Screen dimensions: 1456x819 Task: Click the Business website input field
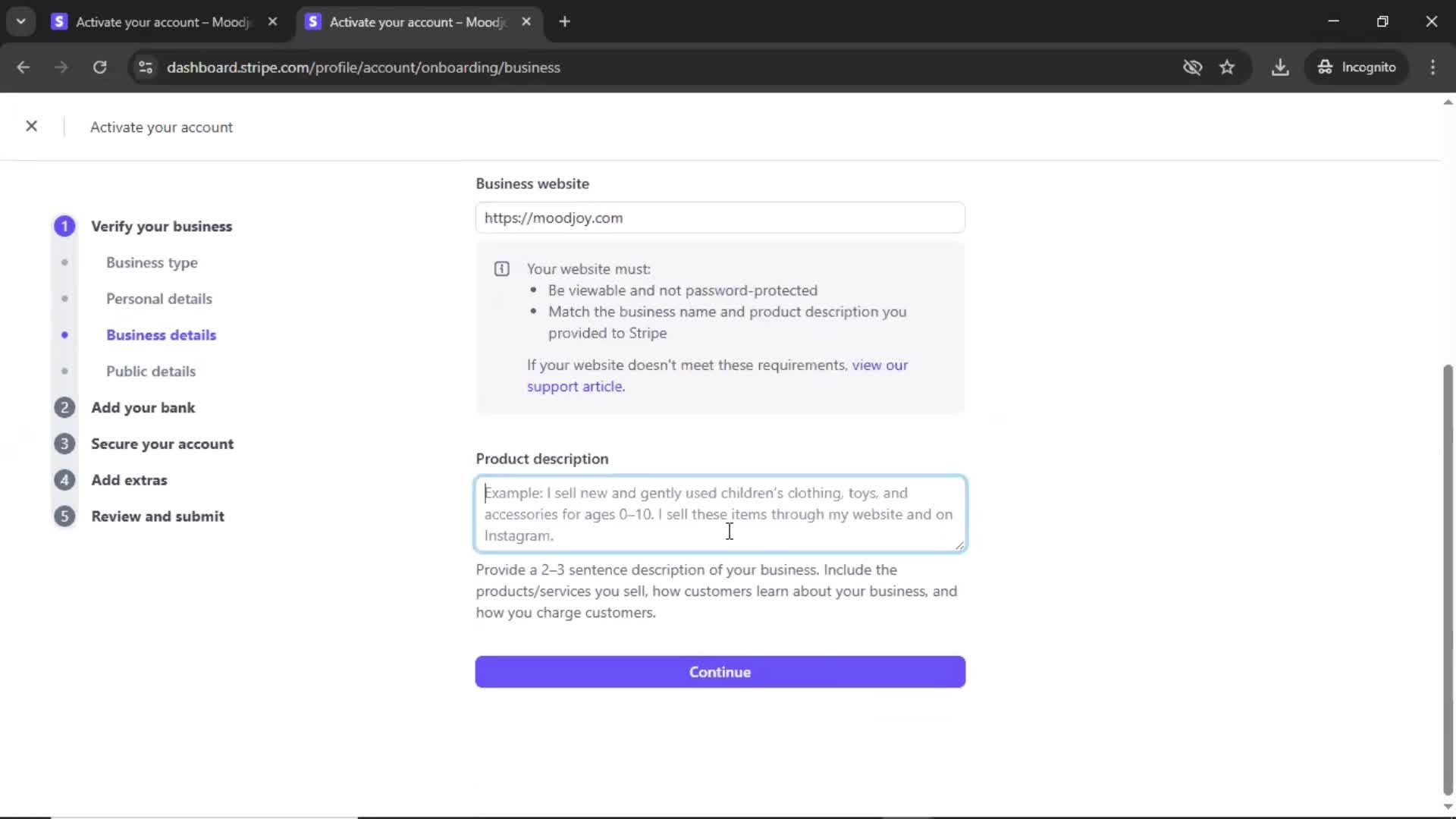click(x=720, y=218)
